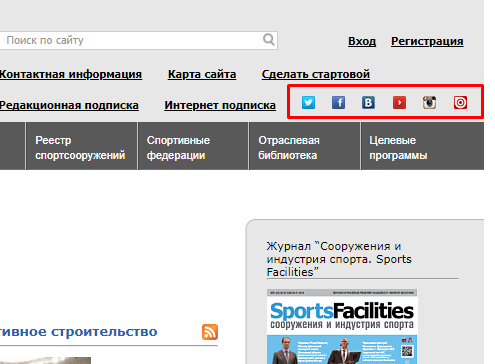Open the Twitter social icon
The image size is (495, 364).
pos(308,102)
